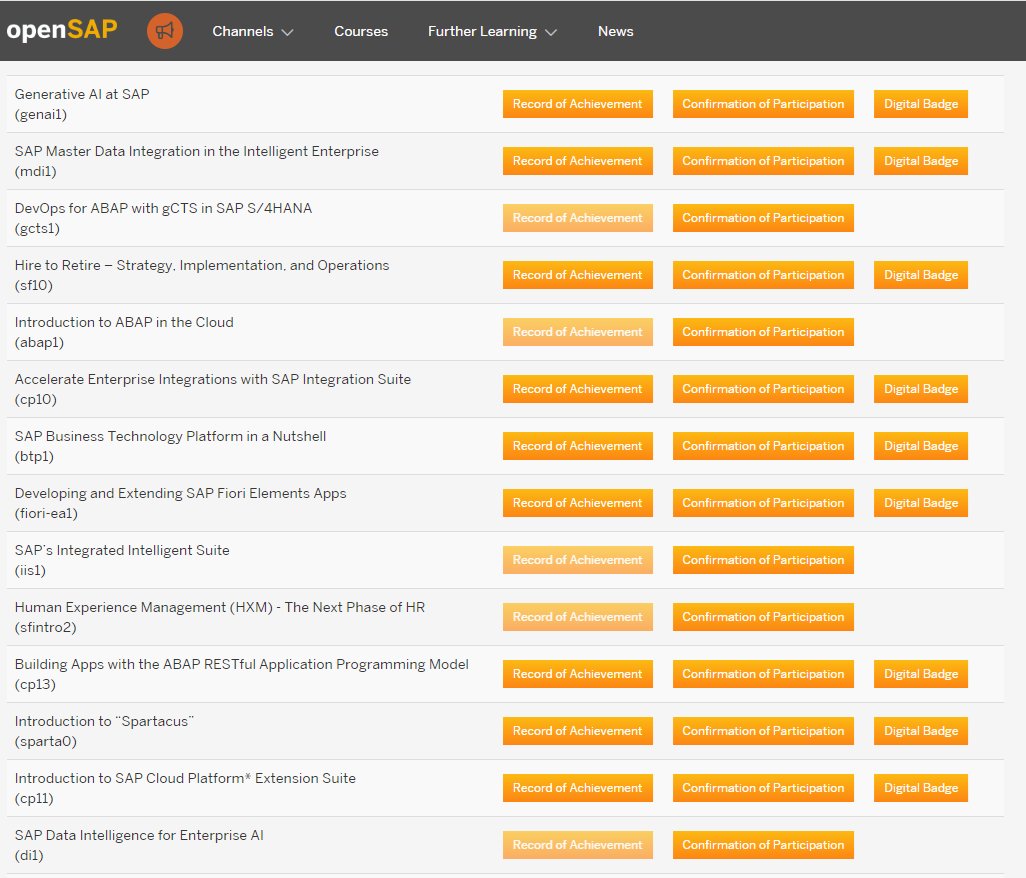Download Record of Achievement for mdi1
The height and width of the screenshot is (878, 1026).
click(x=578, y=161)
